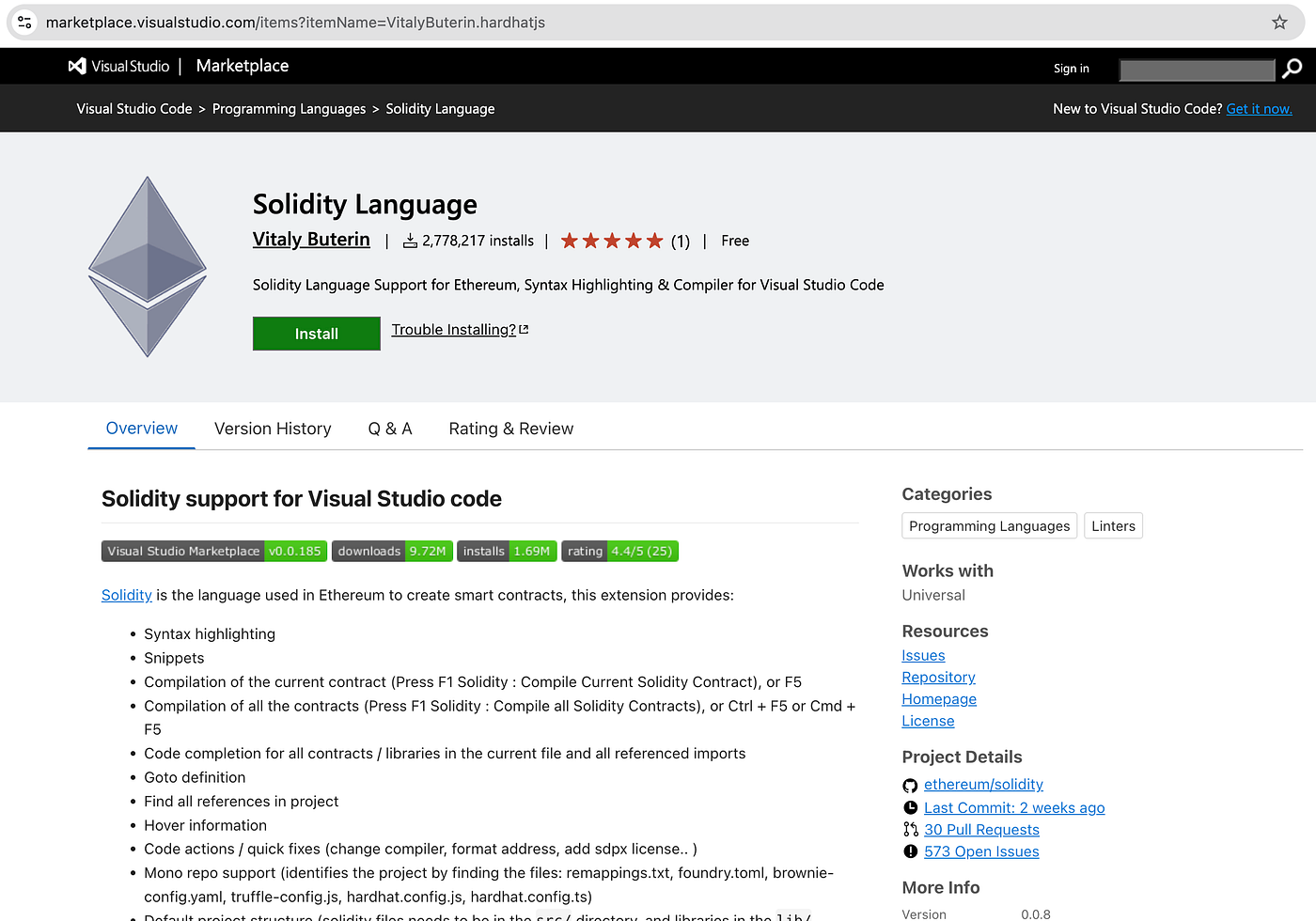
Task: Open 30 Pull Requests link
Action: (981, 830)
